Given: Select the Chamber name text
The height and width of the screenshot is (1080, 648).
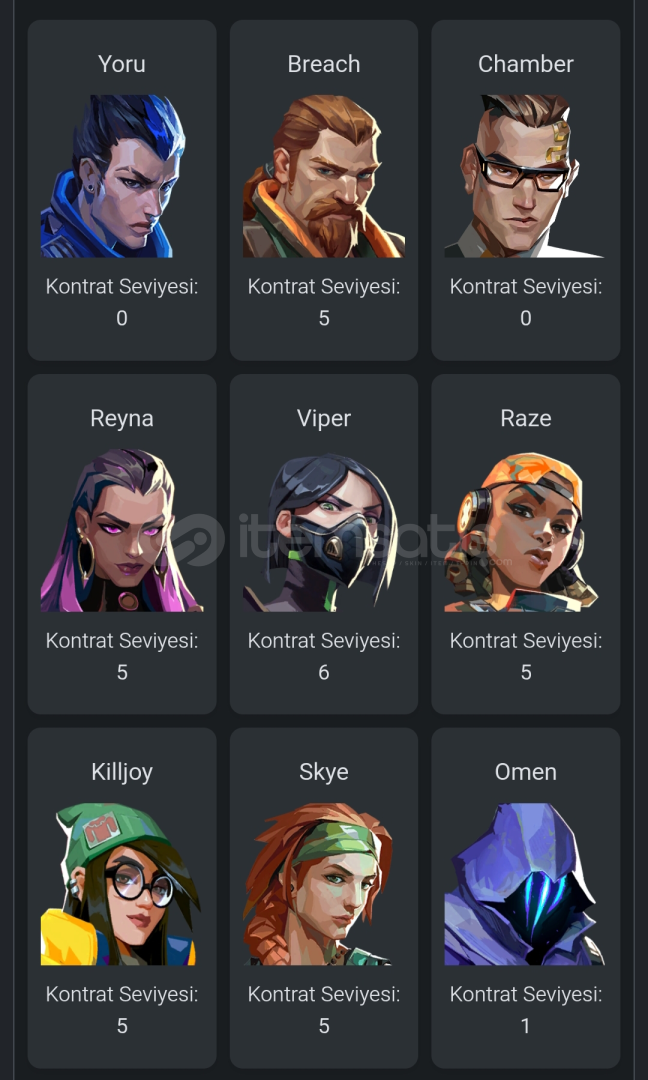Looking at the screenshot, I should point(525,64).
